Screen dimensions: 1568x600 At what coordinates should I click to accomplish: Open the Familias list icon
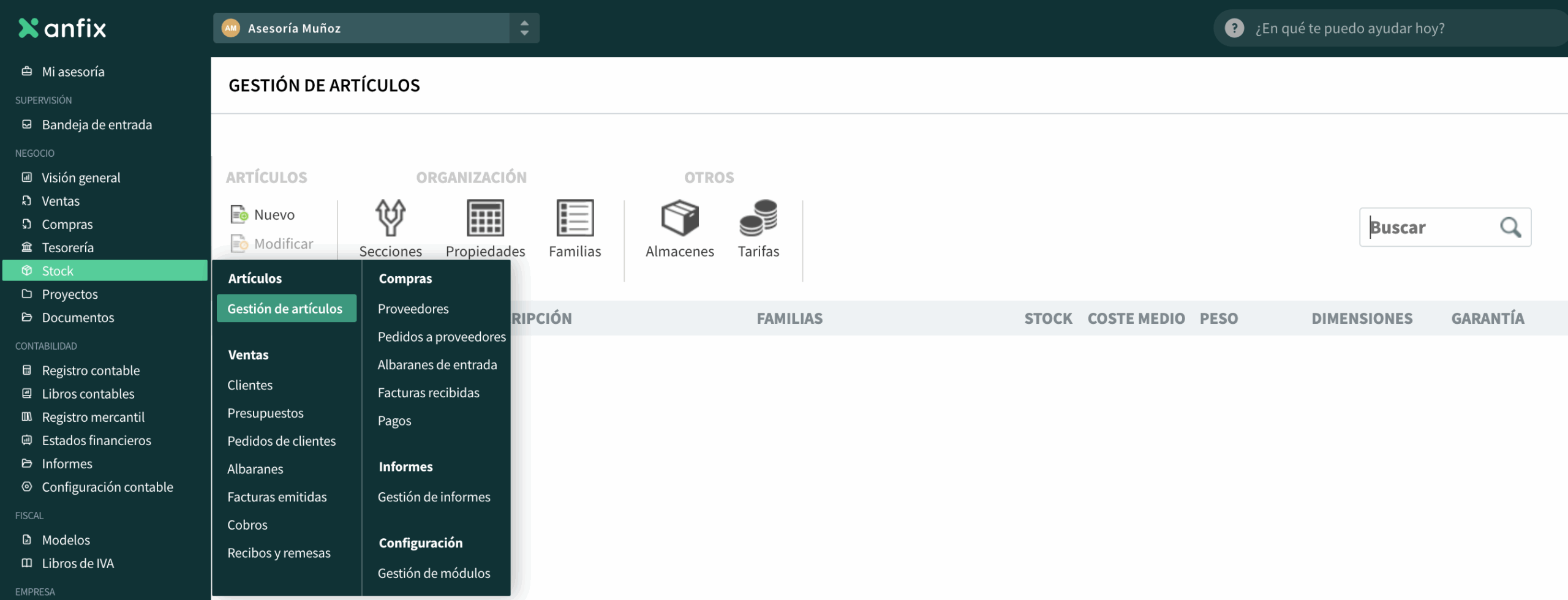(575, 218)
